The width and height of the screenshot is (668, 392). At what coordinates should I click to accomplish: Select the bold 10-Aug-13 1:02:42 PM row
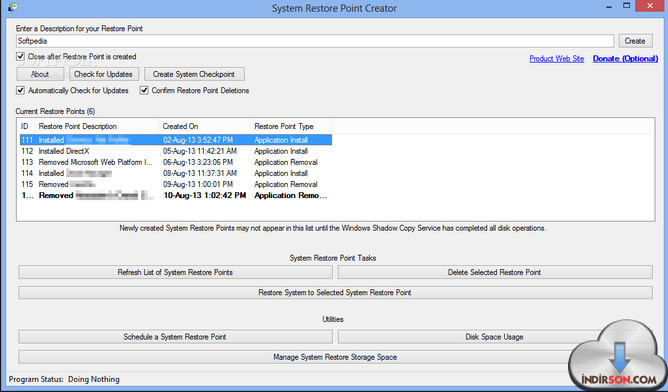tap(176, 195)
